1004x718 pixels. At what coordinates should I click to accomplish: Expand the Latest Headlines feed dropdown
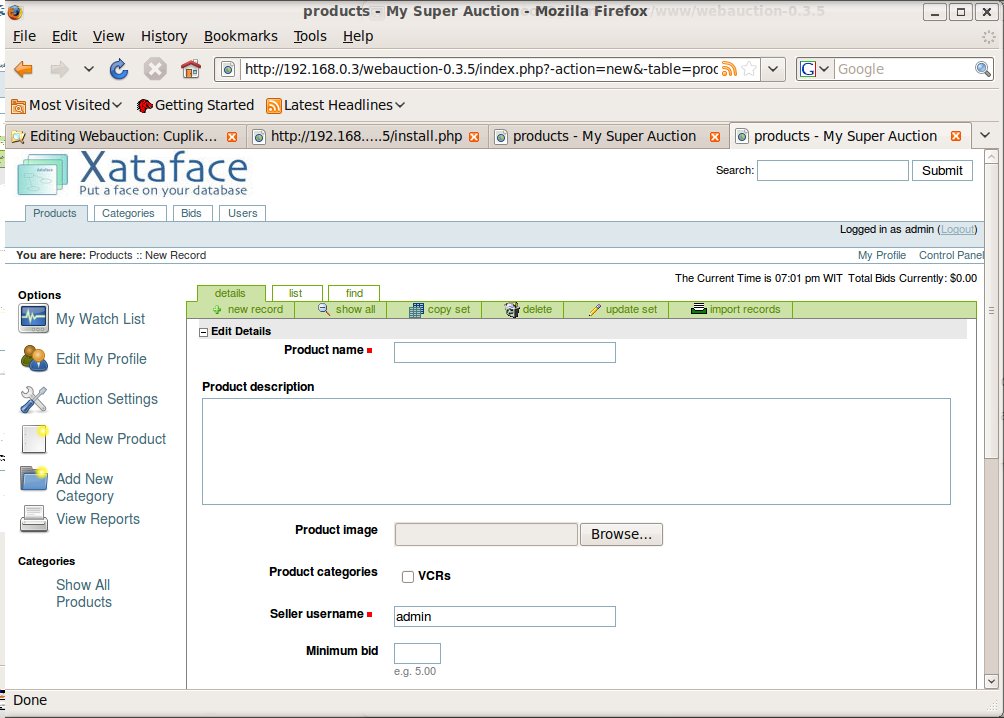(334, 105)
